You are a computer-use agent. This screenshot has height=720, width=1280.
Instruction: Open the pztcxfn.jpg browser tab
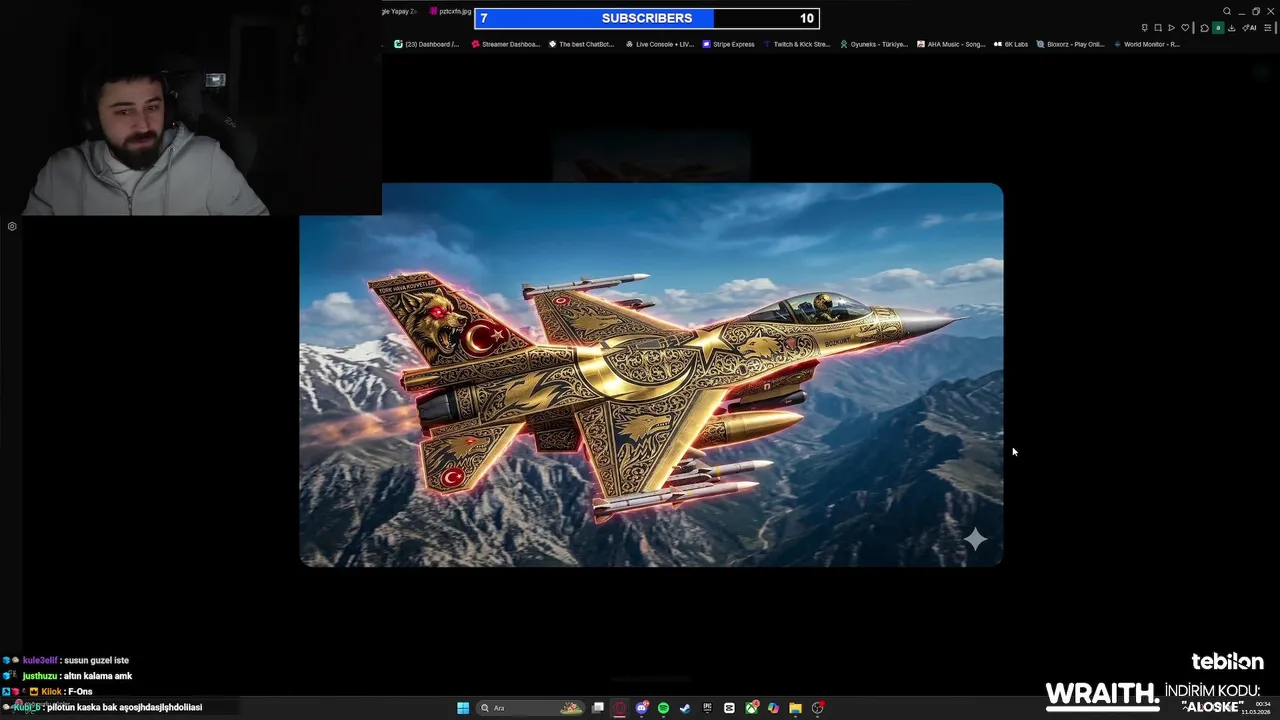449,11
